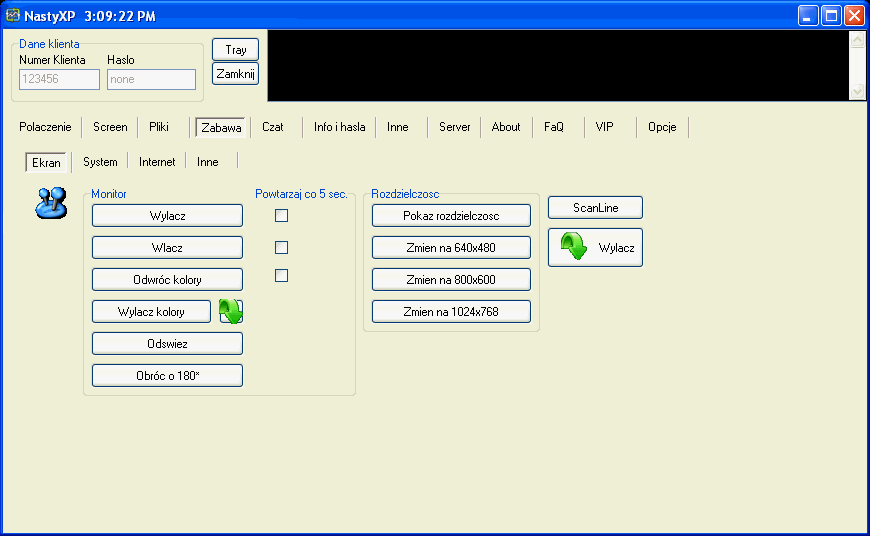Screen dimensions: 870x536
Task: Switch to the Server tab
Action: [x=454, y=127]
